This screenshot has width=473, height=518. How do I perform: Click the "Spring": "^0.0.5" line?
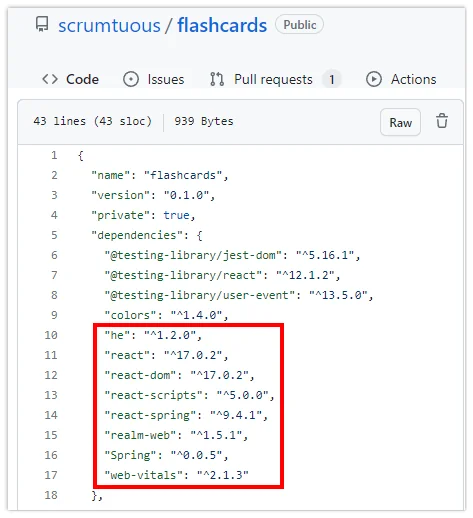point(166,455)
